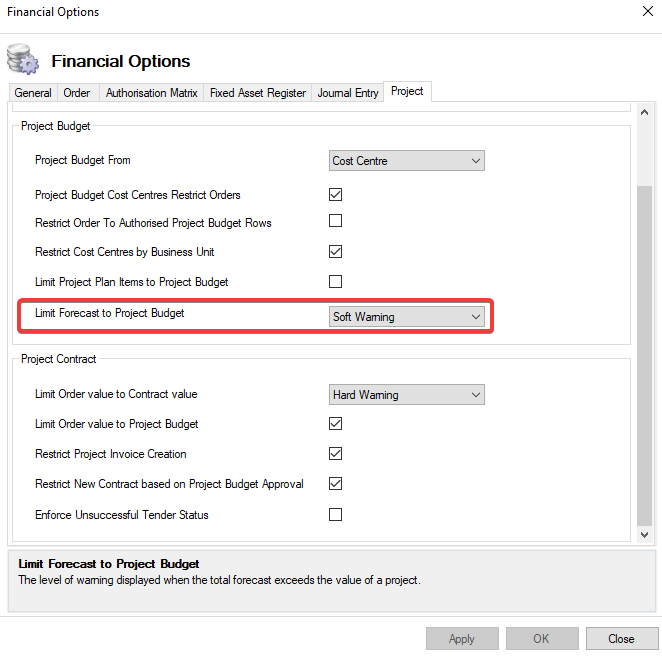
Task: Go to the Fixed Asset Register tab
Action: pyautogui.click(x=258, y=93)
